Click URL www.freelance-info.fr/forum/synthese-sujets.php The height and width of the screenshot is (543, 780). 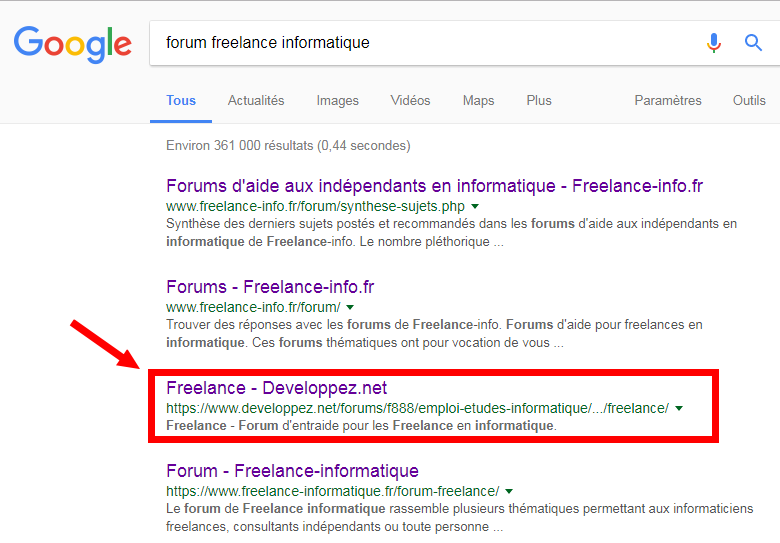315,206
